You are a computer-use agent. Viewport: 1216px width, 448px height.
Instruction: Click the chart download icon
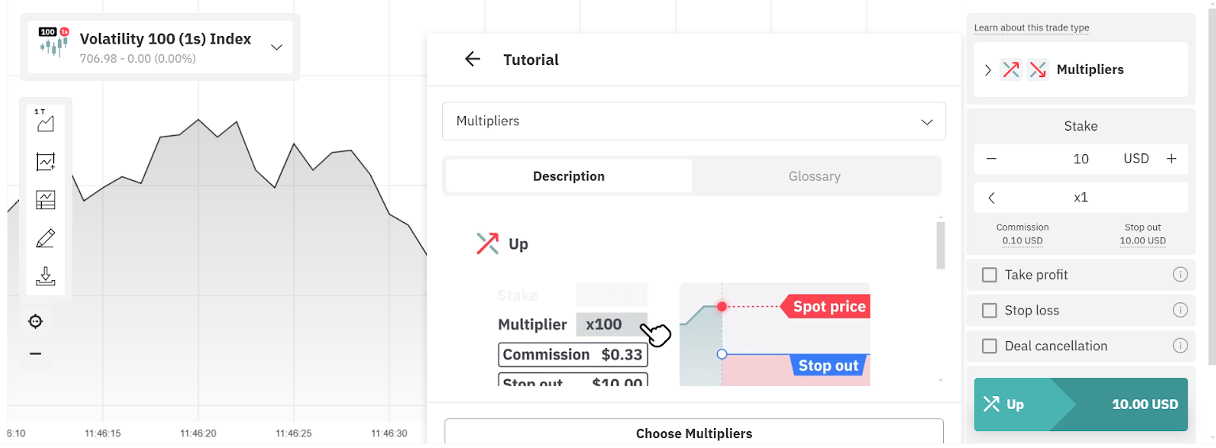tap(45, 276)
